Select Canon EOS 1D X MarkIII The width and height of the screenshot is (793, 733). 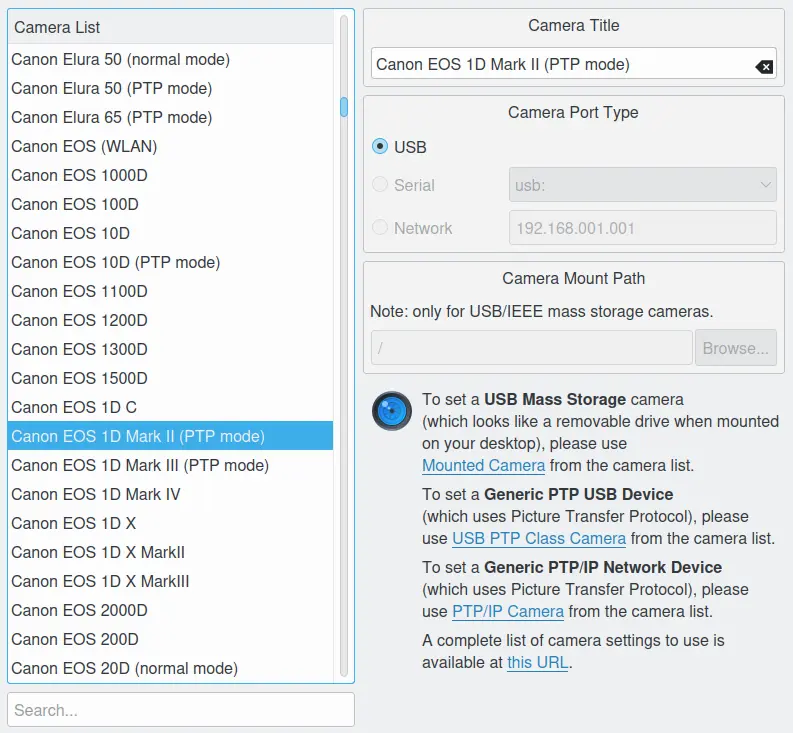[x=170, y=581]
